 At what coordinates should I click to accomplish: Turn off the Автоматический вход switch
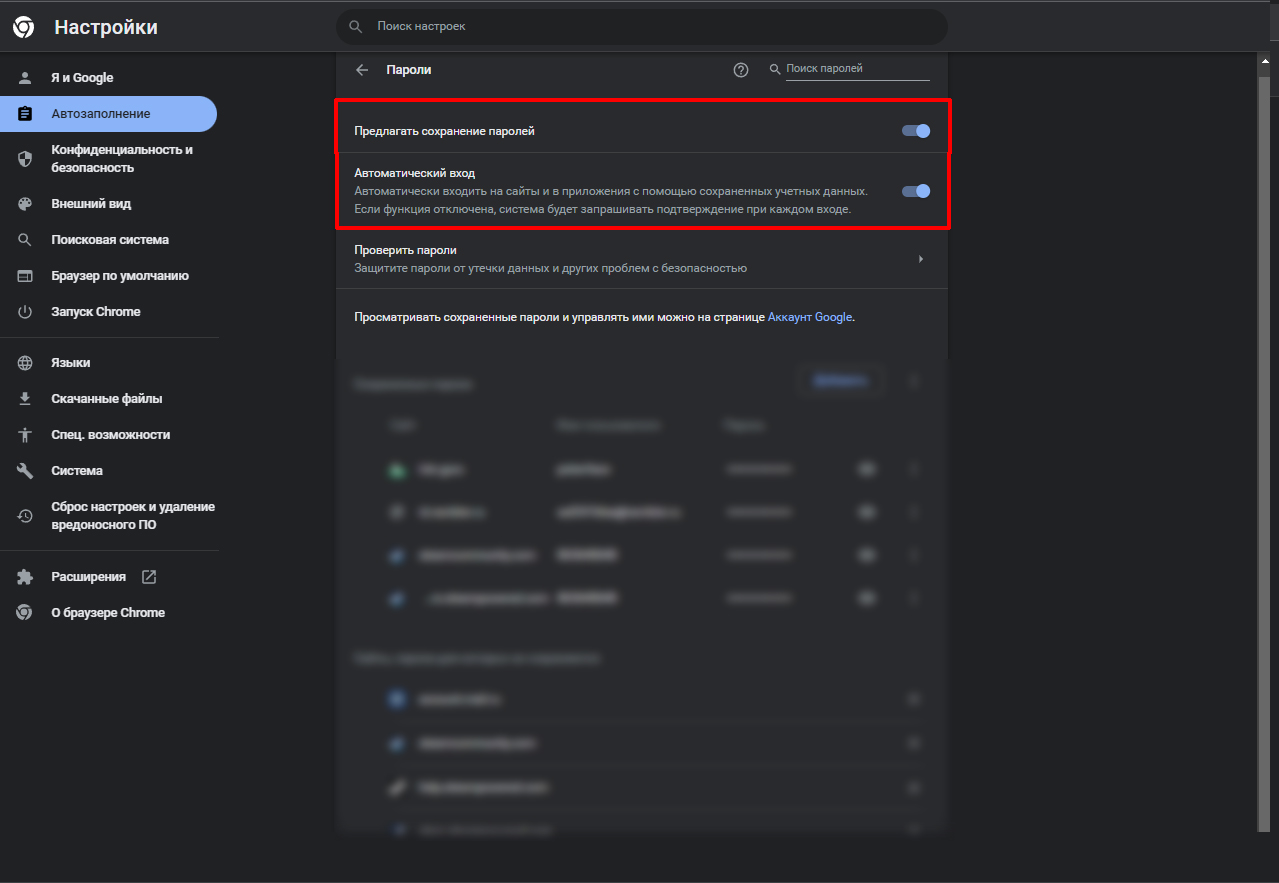click(915, 191)
